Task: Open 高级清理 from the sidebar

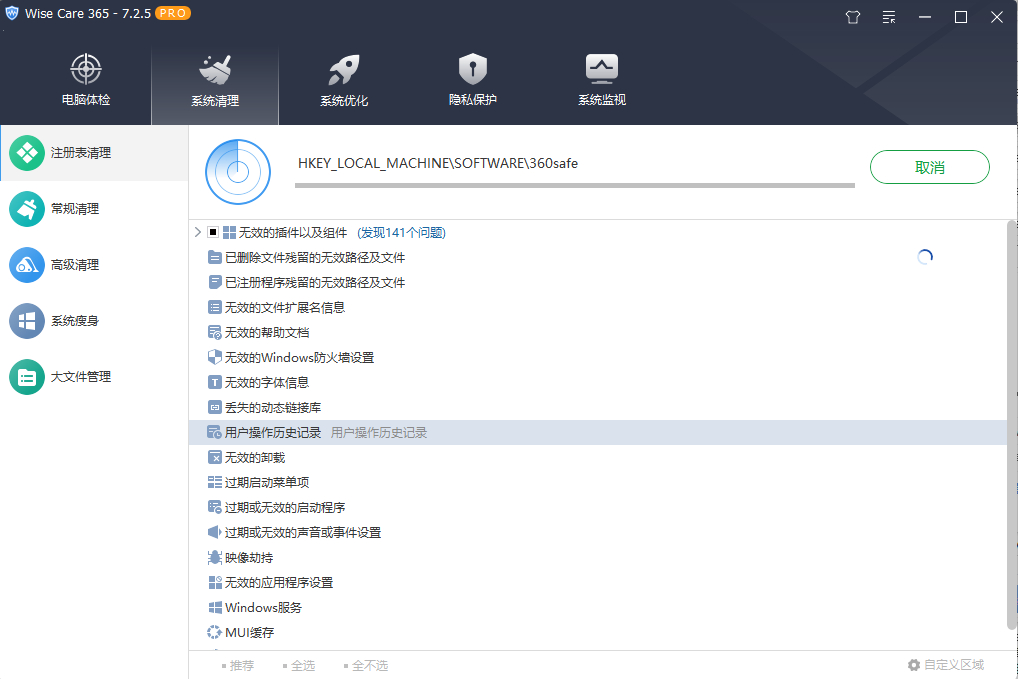Action: pos(95,265)
